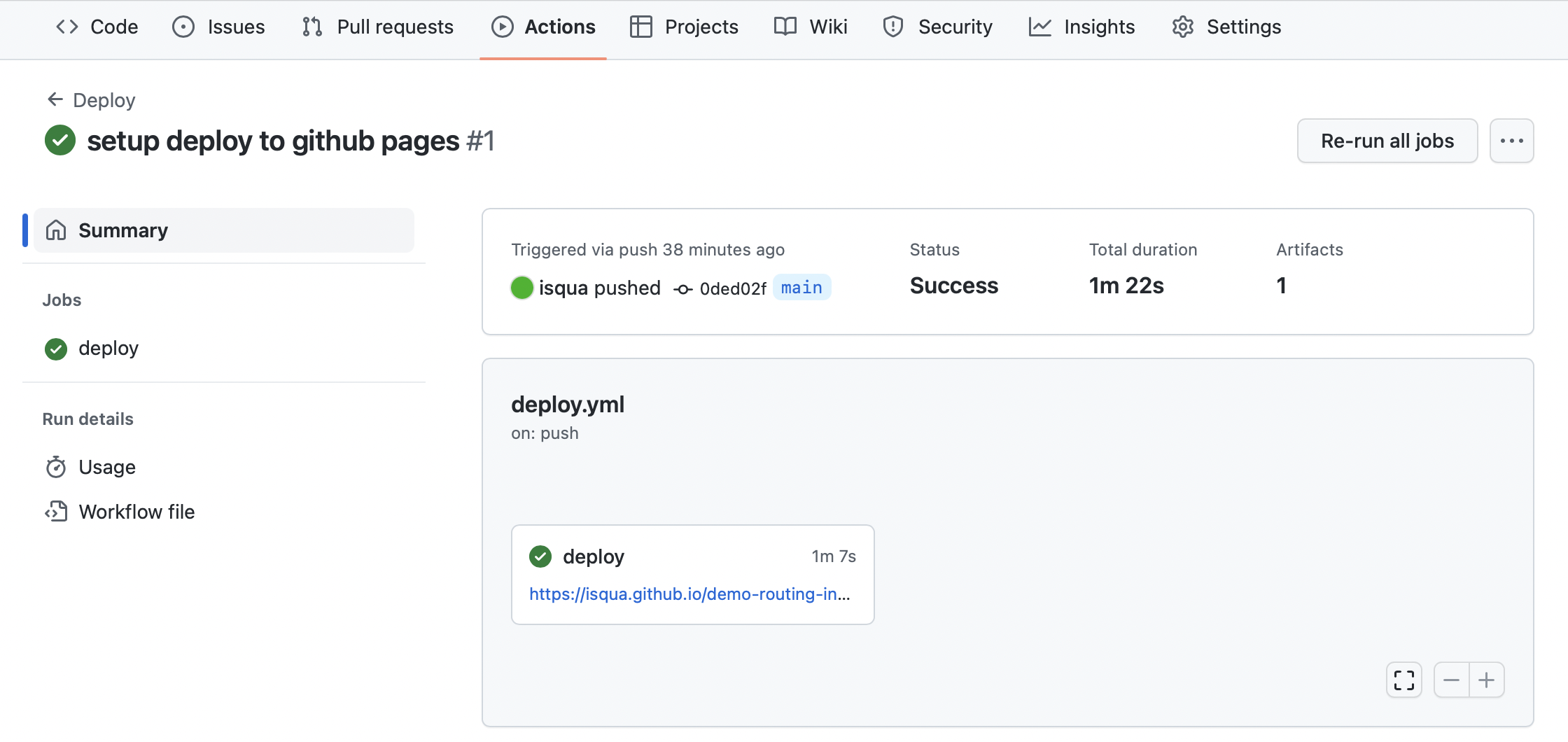Click the success status icon on the run title
Image resolution: width=1568 pixels, height=742 pixels.
click(x=59, y=140)
